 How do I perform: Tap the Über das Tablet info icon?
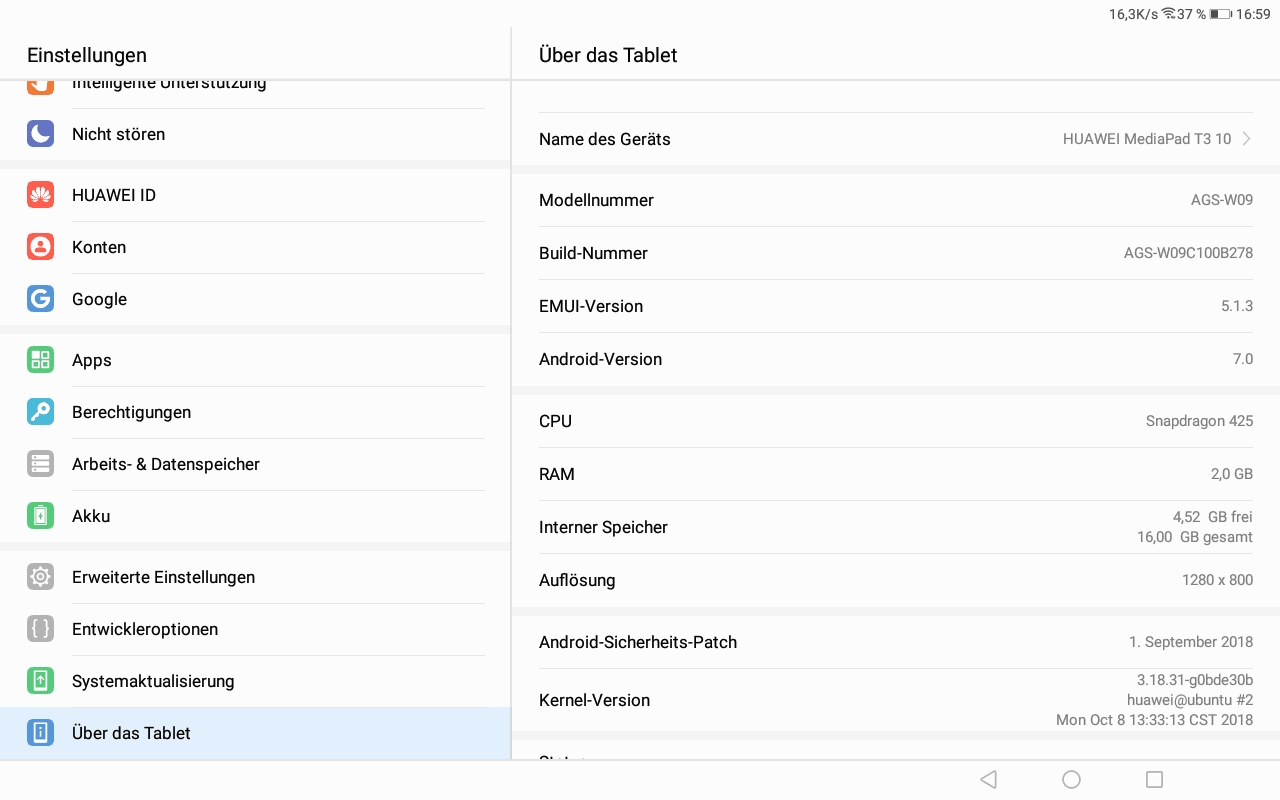(x=40, y=733)
